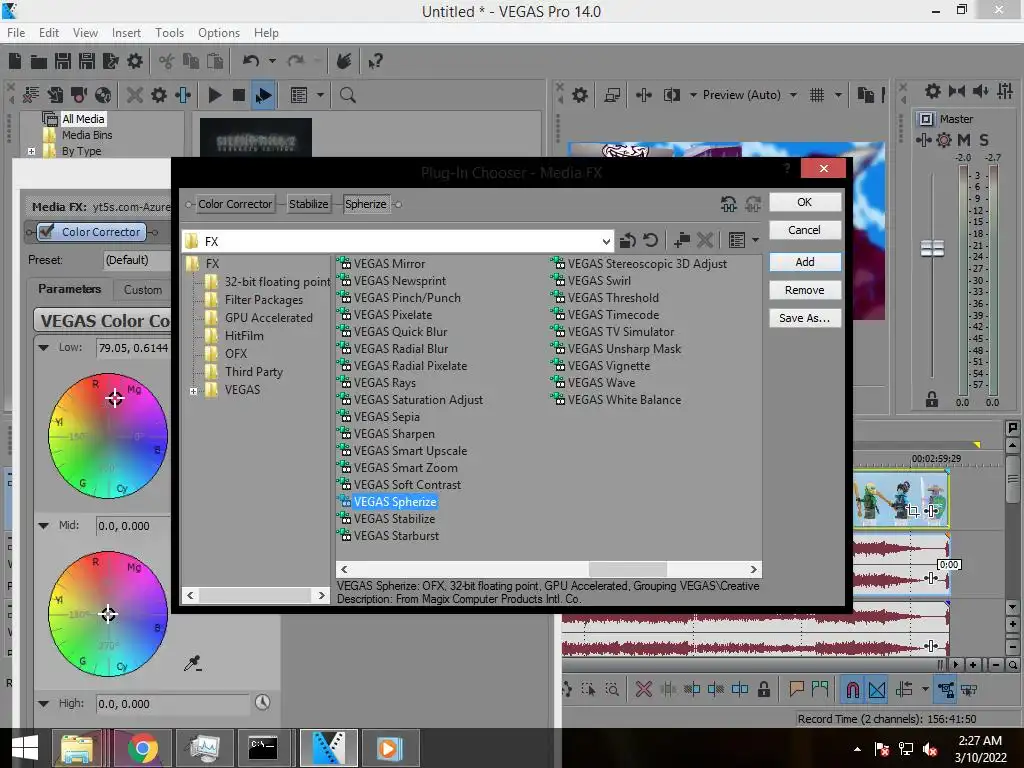This screenshot has height=768, width=1024.
Task: Toggle the Color Corrector enable checkbox
Action: tap(46, 231)
